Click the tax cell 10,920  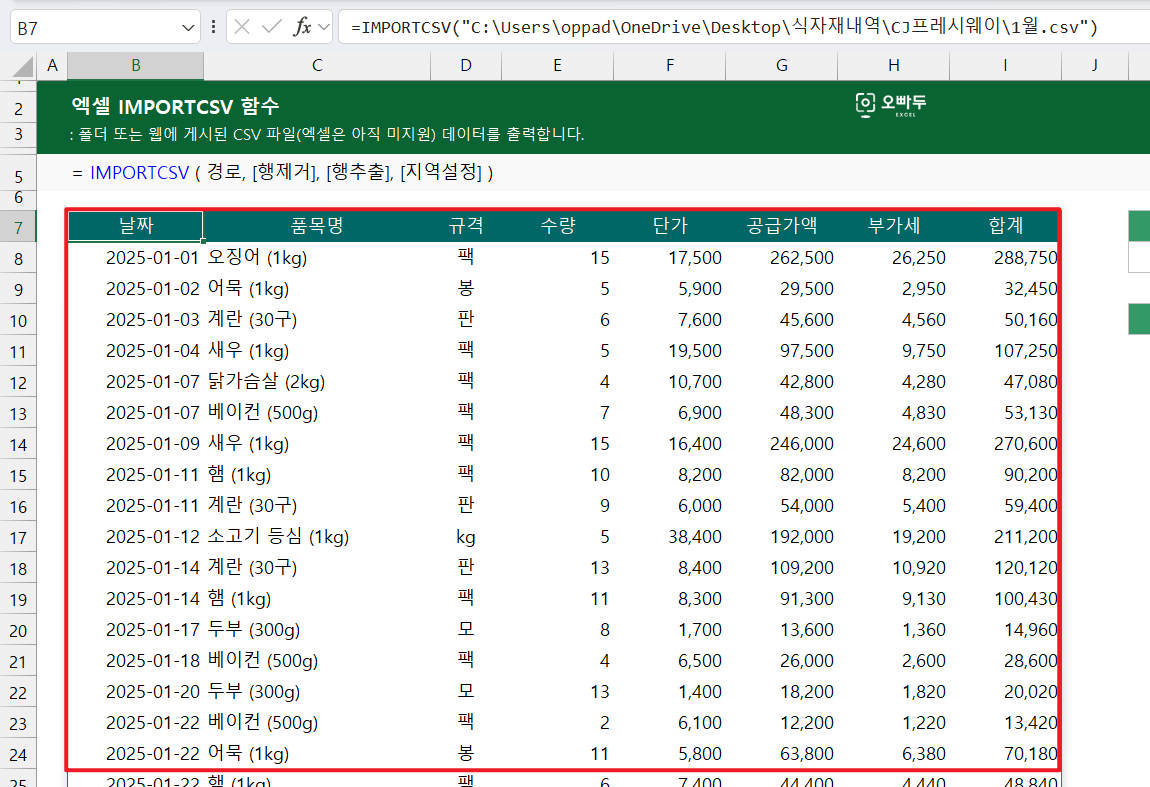(x=893, y=568)
